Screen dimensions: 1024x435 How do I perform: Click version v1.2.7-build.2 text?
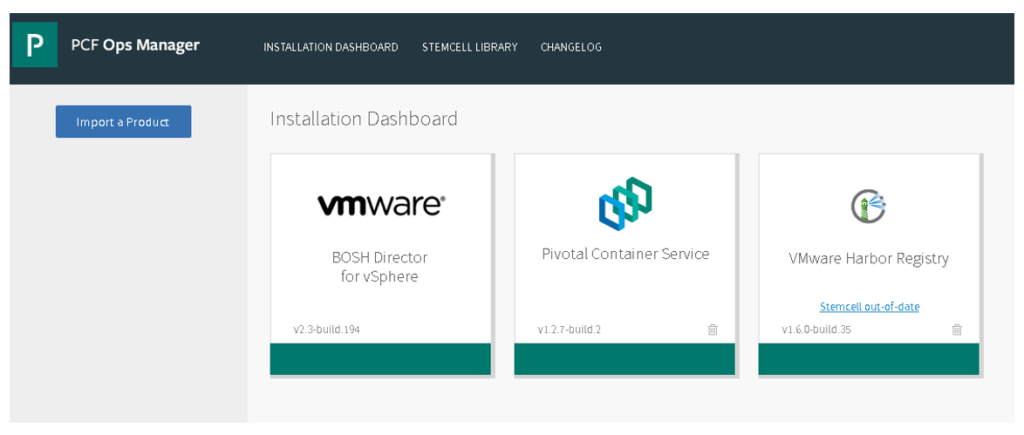pyautogui.click(x=569, y=329)
